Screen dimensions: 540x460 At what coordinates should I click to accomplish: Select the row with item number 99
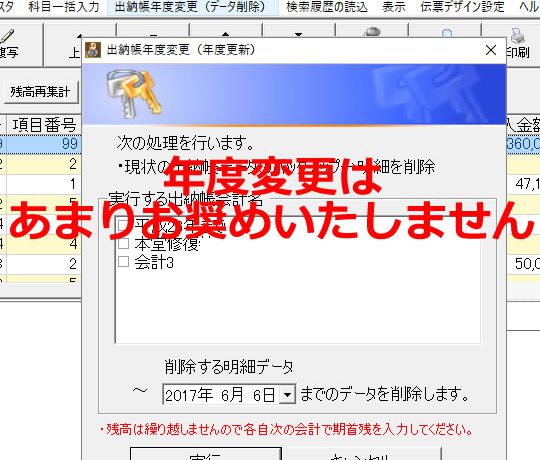click(41, 144)
